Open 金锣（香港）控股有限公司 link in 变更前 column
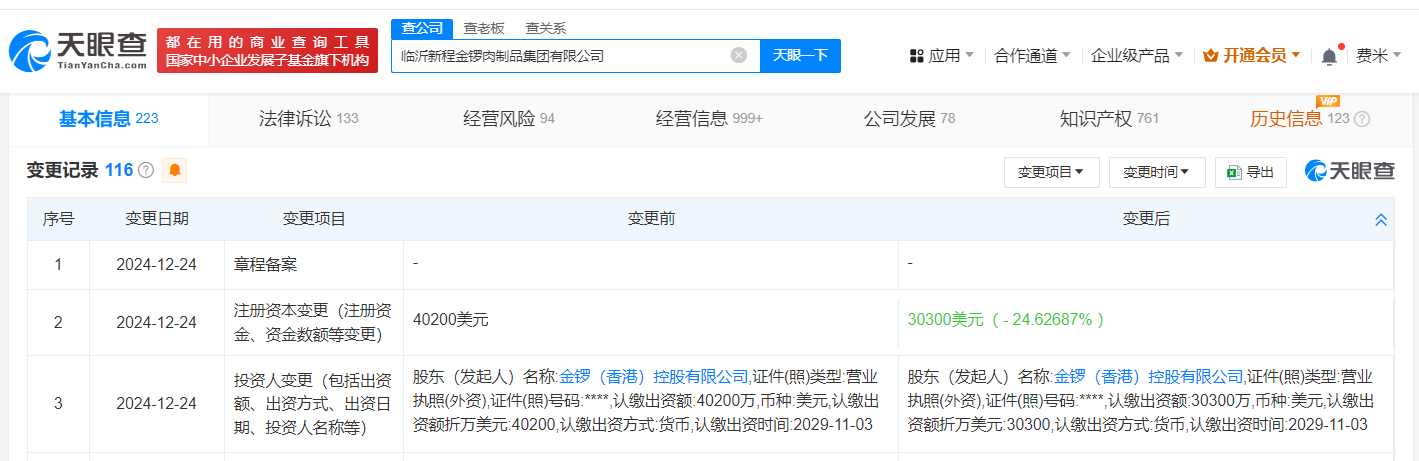 tap(654, 377)
